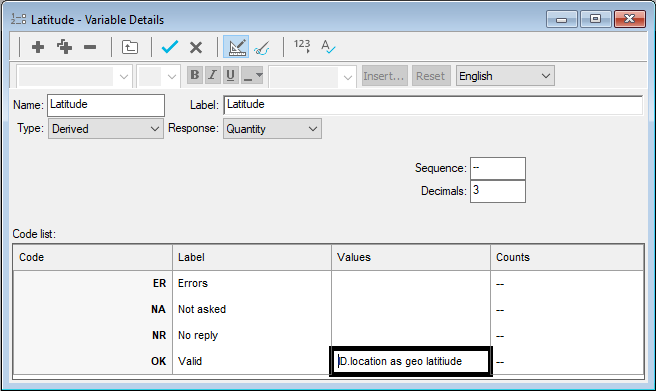Toggle Bold formatting button

point(195,76)
